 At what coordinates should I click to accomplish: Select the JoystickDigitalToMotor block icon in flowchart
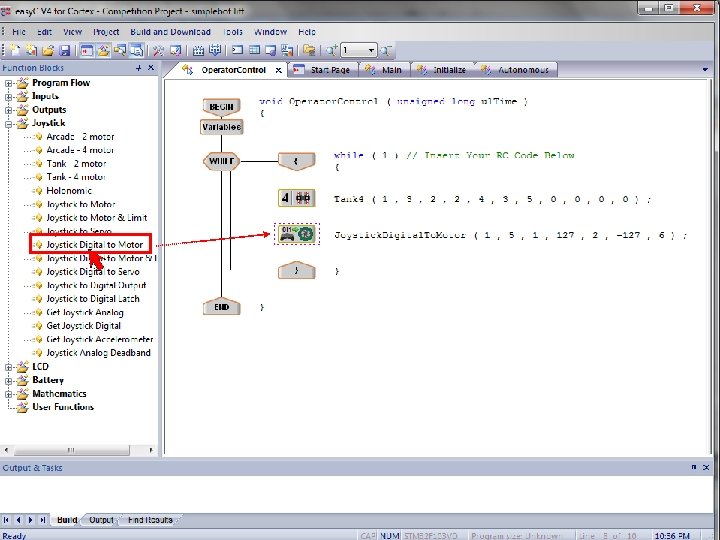click(x=297, y=234)
